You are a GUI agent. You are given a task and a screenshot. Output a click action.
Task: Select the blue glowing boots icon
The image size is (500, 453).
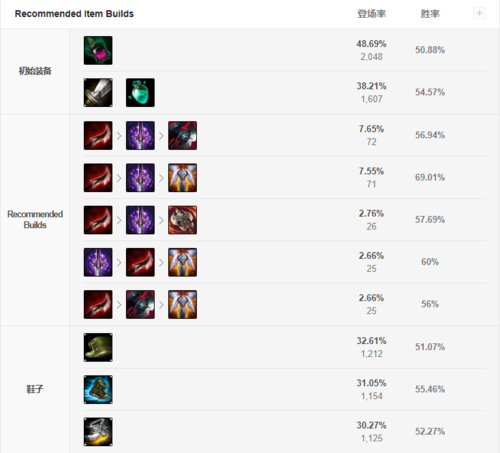click(98, 389)
